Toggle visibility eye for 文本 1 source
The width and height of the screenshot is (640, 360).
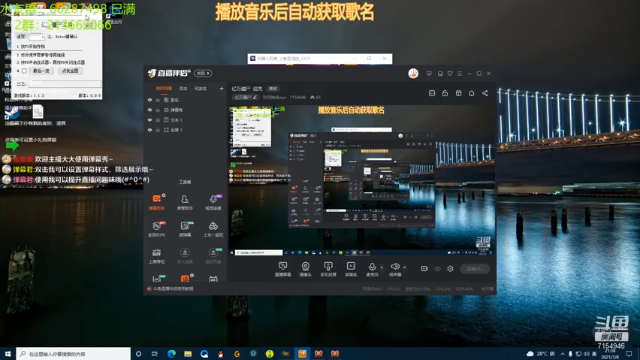(x=150, y=120)
